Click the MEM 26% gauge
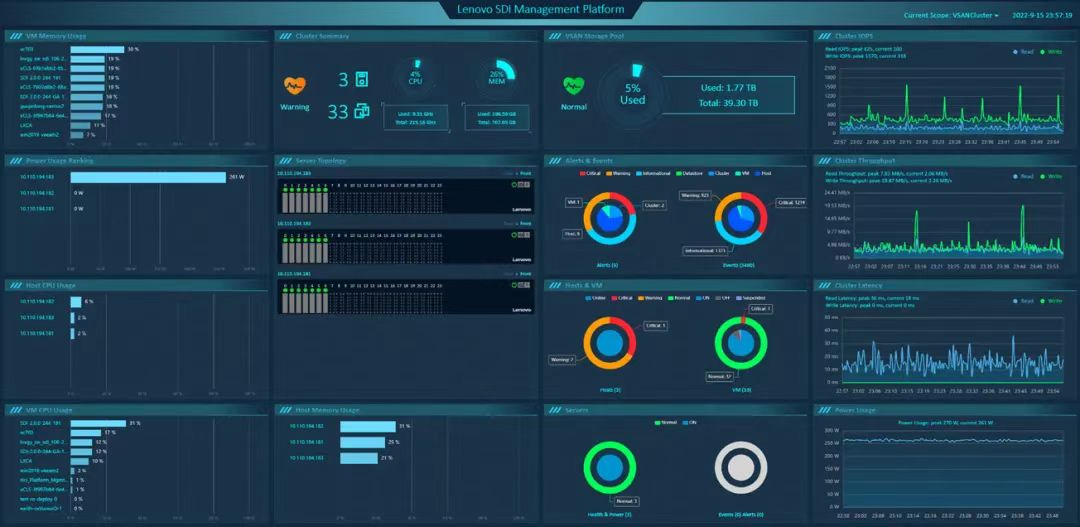 [x=496, y=78]
